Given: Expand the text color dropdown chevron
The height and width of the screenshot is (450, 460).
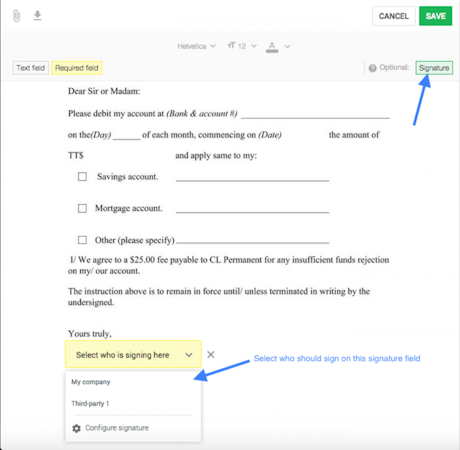Looking at the screenshot, I should tap(287, 47).
